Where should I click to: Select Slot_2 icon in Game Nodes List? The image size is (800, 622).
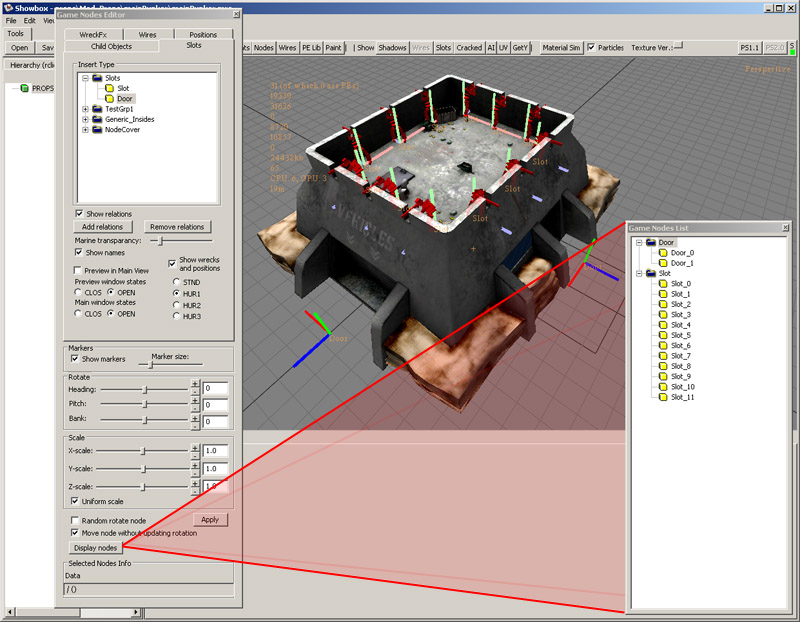(x=663, y=304)
